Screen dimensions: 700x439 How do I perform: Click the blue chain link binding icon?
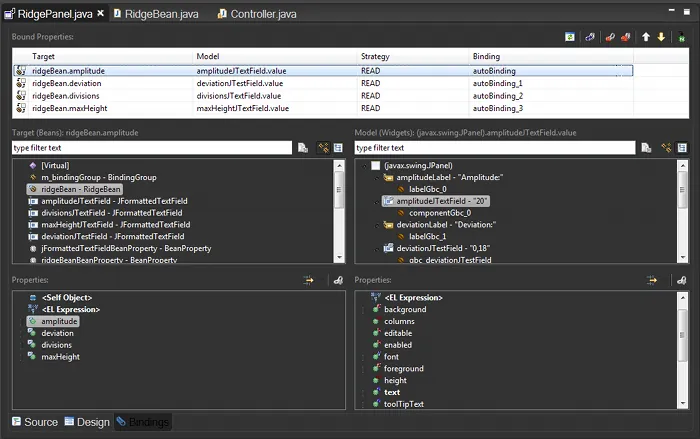[590, 37]
